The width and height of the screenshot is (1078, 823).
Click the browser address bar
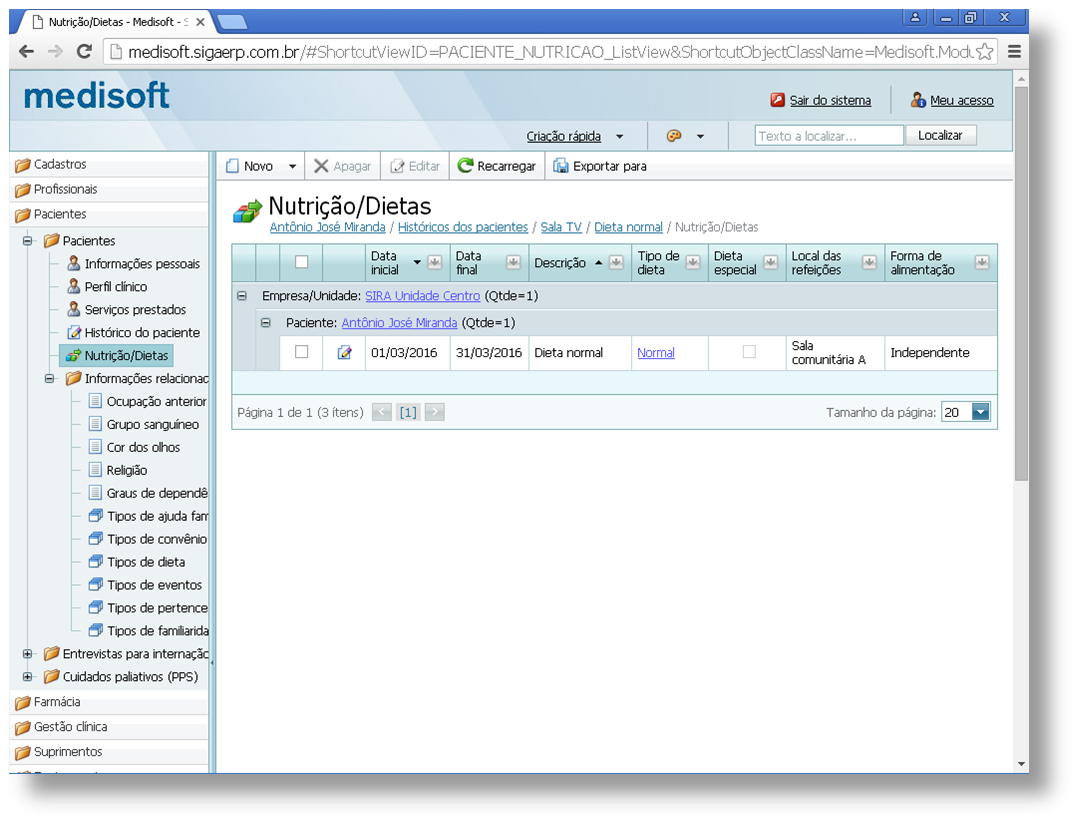coord(550,52)
